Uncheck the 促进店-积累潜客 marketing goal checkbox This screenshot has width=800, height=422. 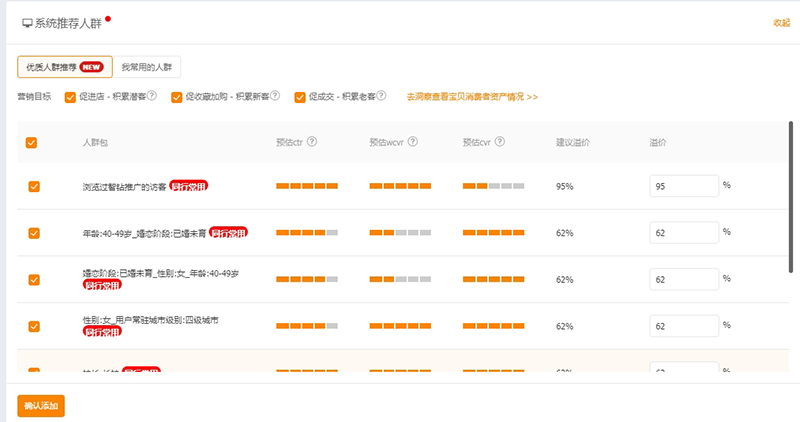click(70, 97)
